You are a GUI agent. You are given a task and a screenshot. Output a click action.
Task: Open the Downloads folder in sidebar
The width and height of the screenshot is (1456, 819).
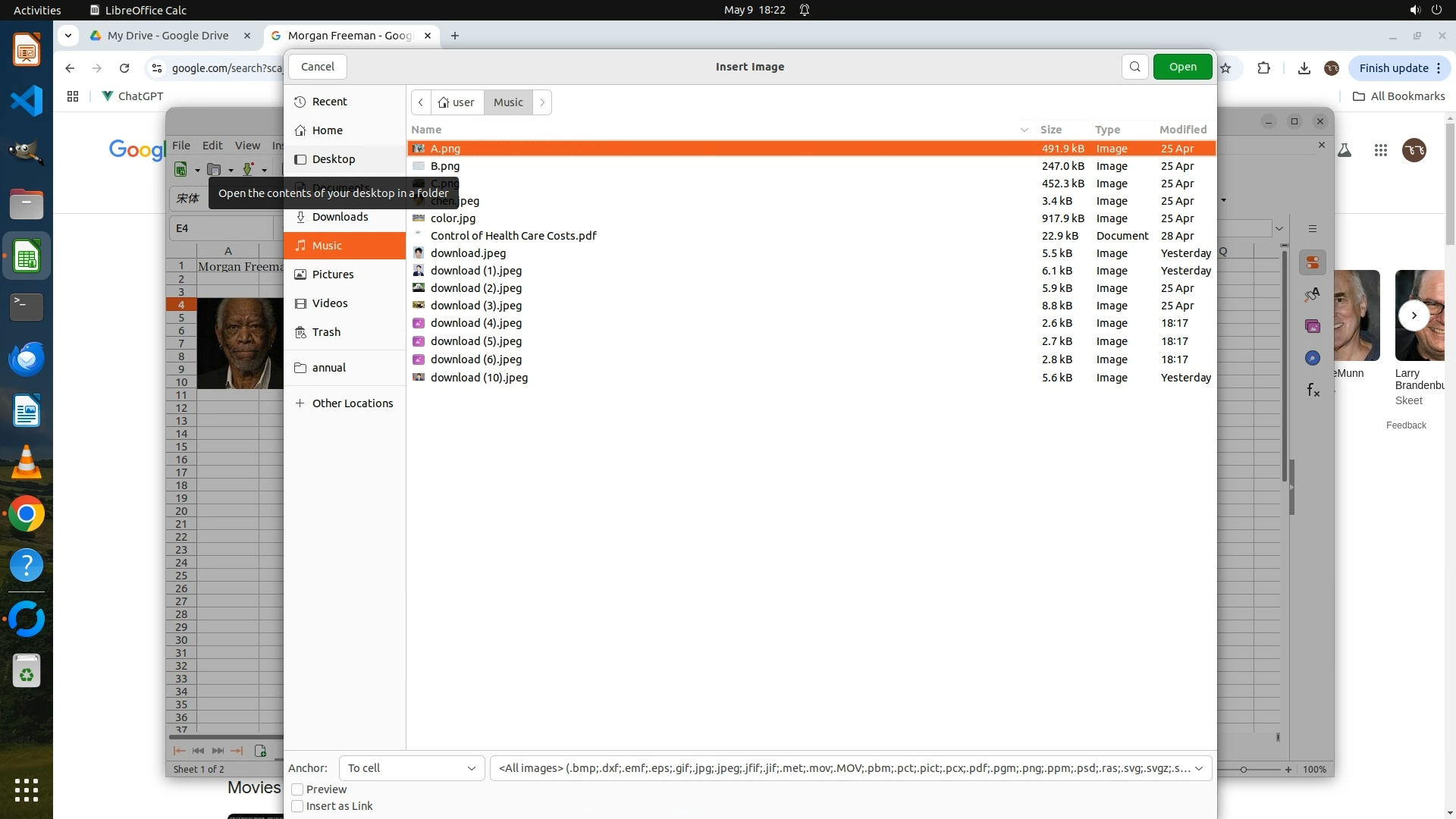(339, 217)
